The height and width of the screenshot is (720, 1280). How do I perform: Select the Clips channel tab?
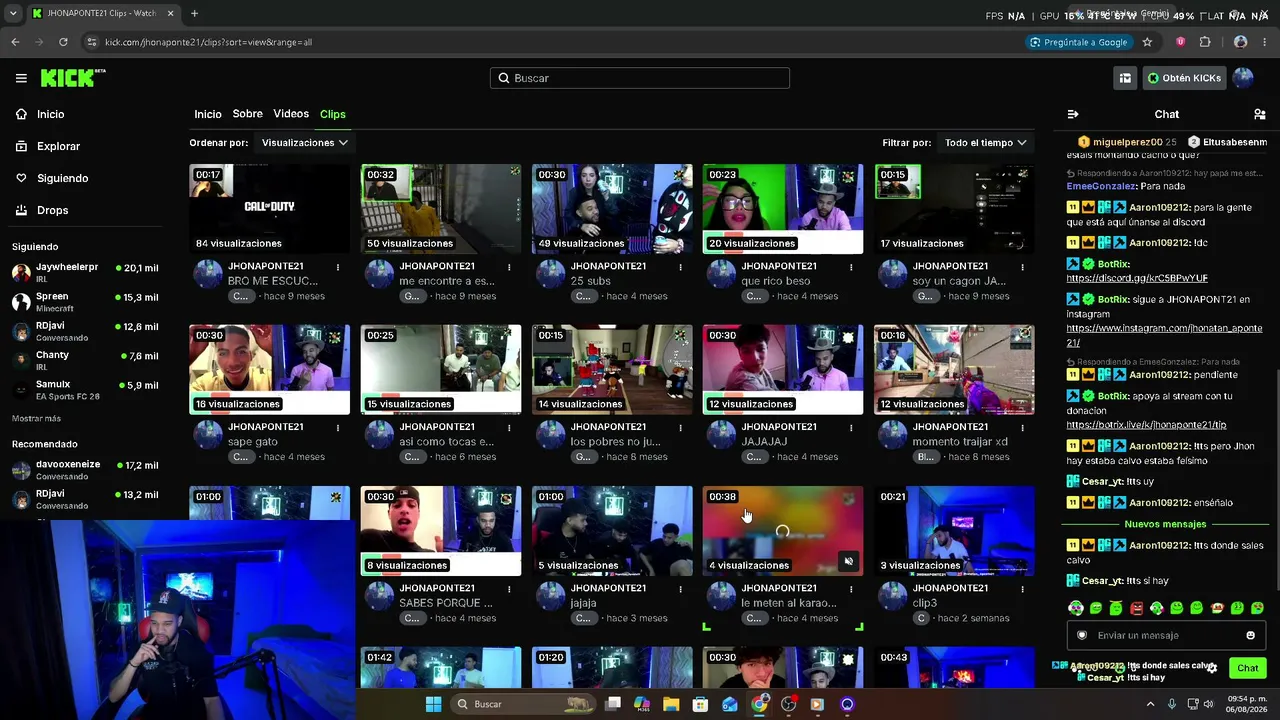click(333, 114)
